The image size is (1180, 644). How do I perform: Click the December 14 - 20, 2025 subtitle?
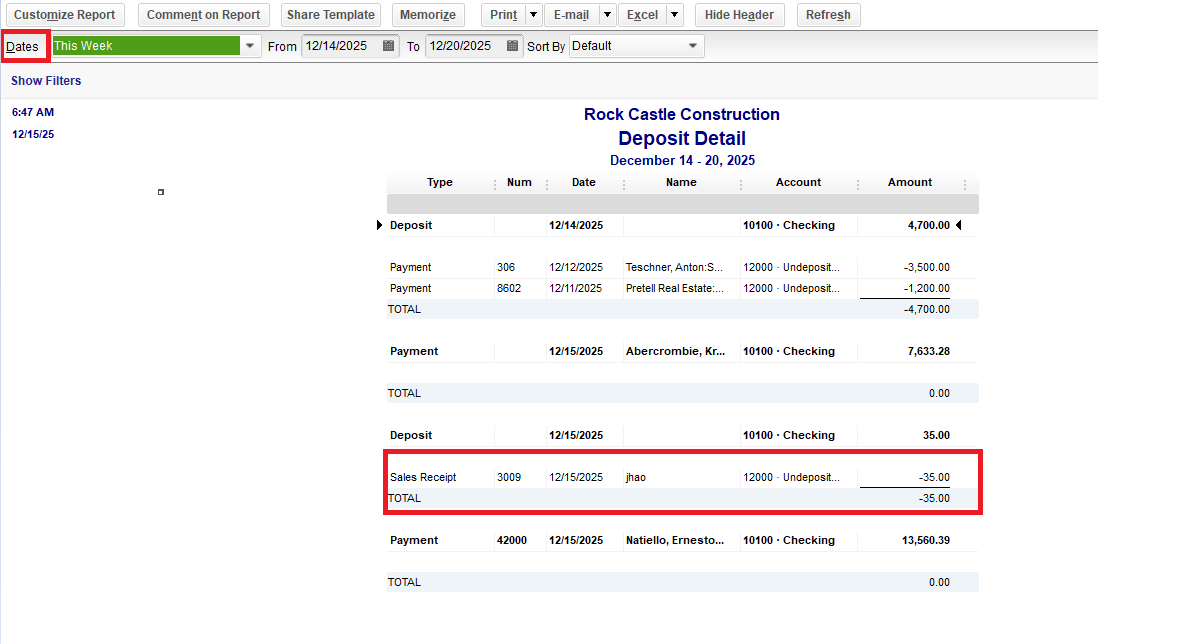(683, 160)
